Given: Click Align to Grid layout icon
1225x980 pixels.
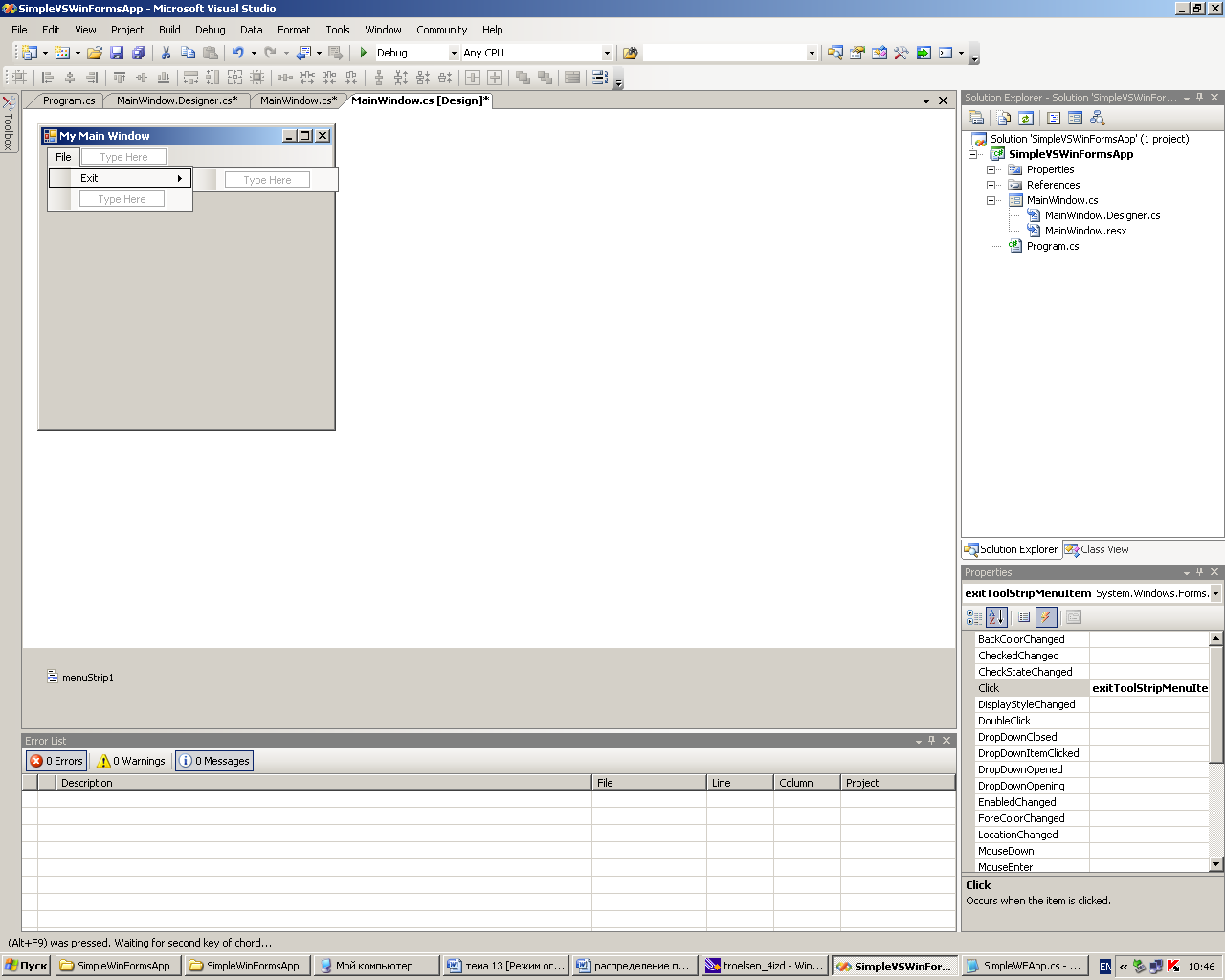Looking at the screenshot, I should point(19,78).
